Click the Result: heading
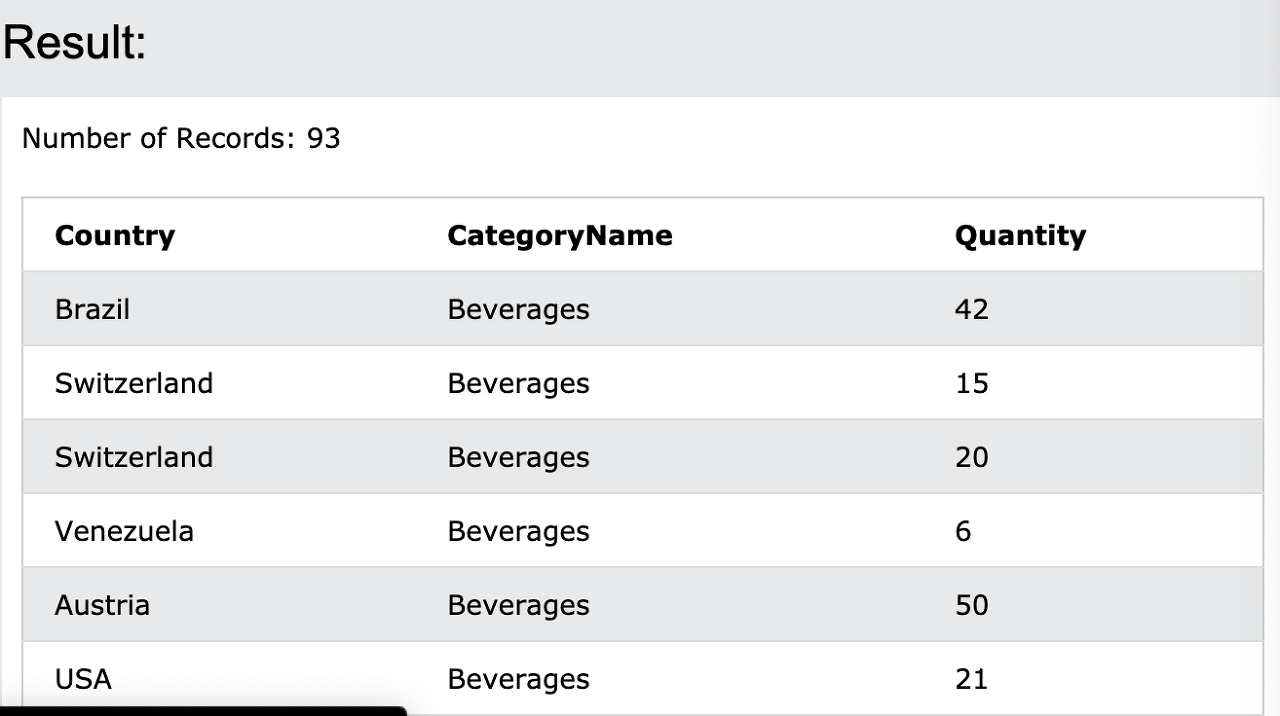 (x=75, y=43)
